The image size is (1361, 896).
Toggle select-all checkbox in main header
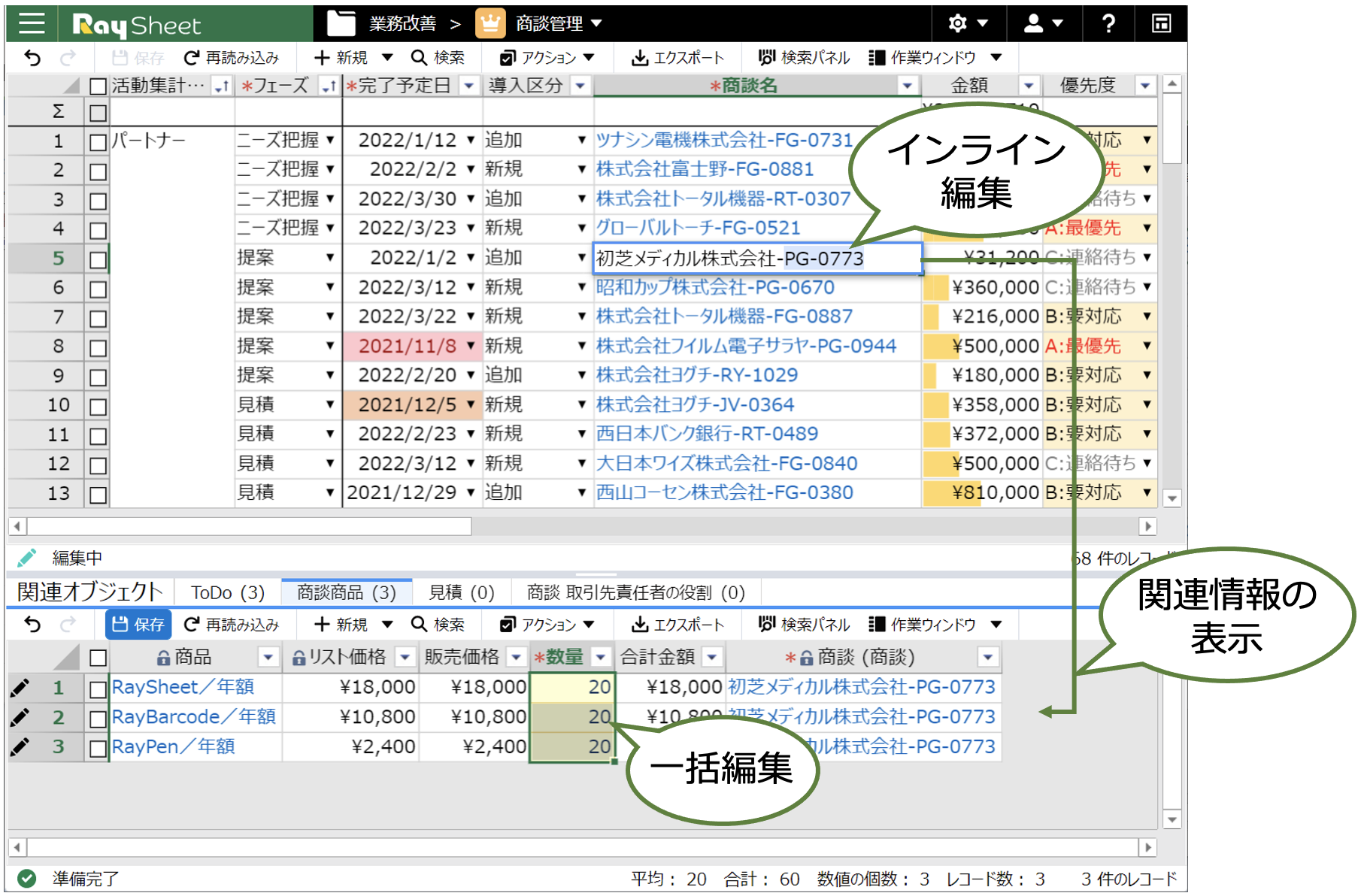tap(98, 86)
